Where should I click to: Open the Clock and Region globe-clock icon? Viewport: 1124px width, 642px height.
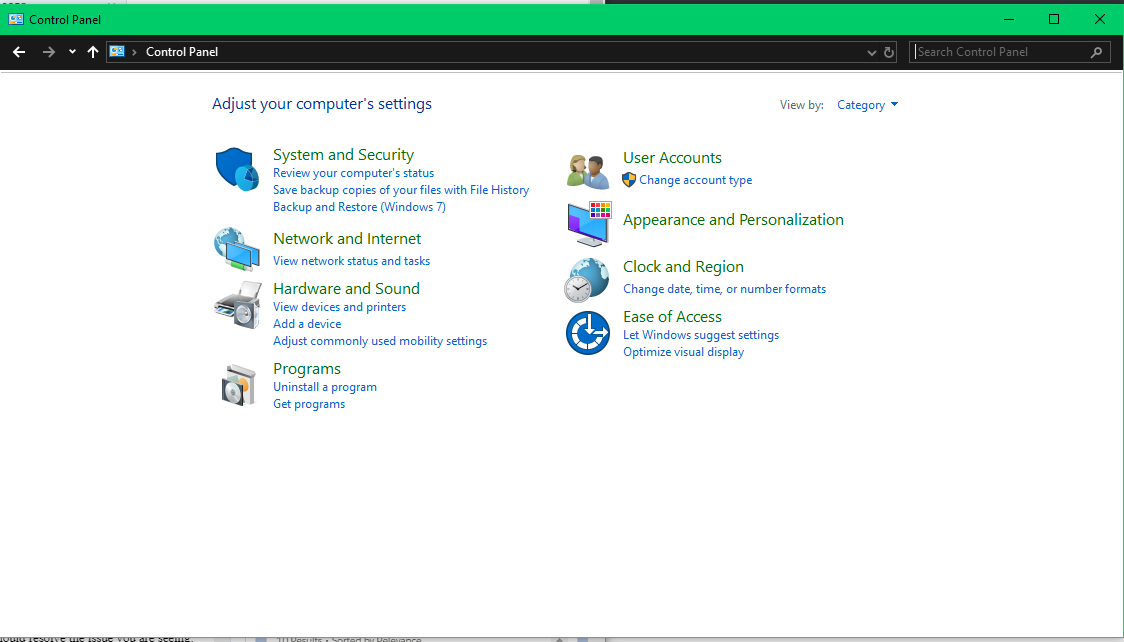coord(586,280)
